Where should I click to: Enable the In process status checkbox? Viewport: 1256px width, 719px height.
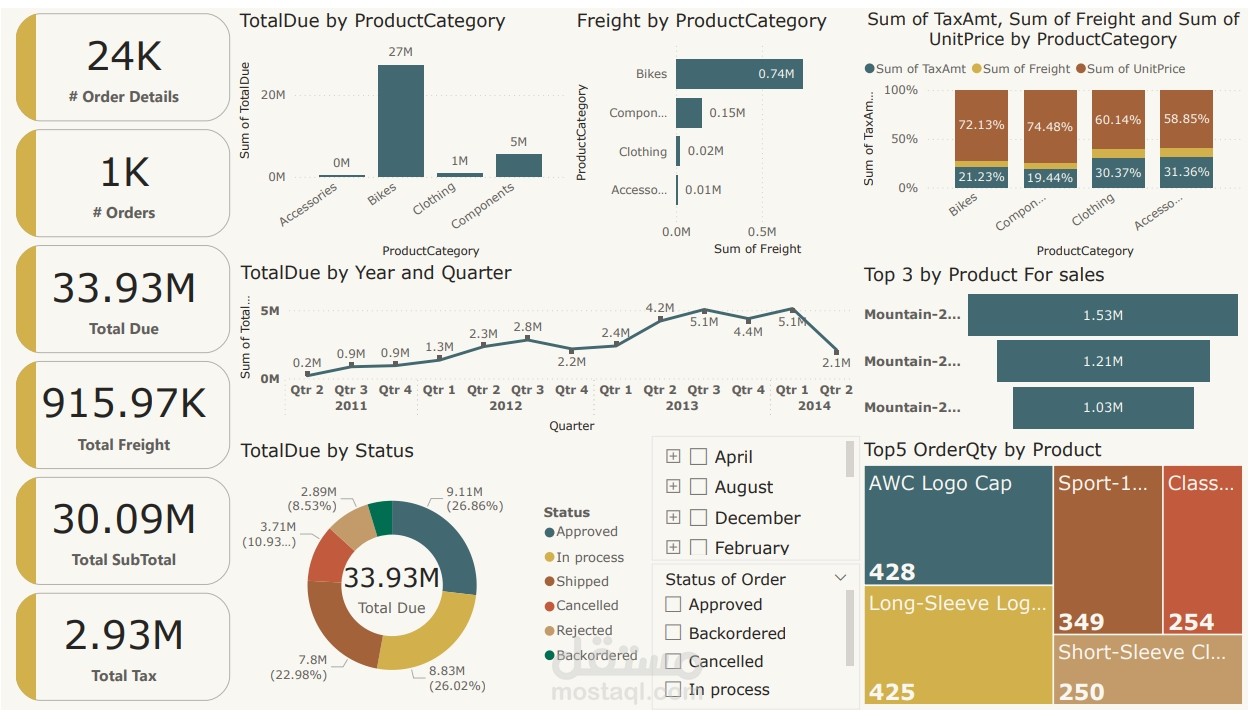(x=675, y=689)
